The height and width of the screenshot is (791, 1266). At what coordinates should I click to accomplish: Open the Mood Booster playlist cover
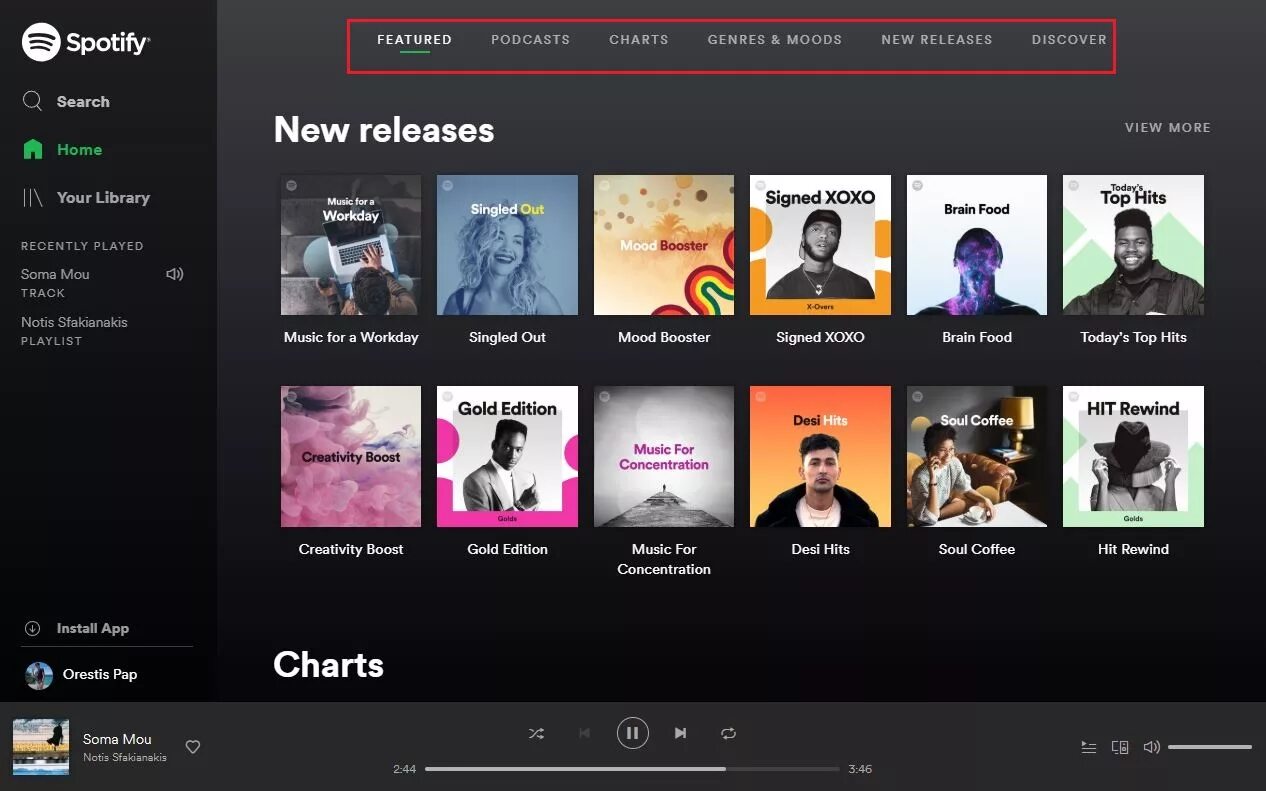(664, 245)
